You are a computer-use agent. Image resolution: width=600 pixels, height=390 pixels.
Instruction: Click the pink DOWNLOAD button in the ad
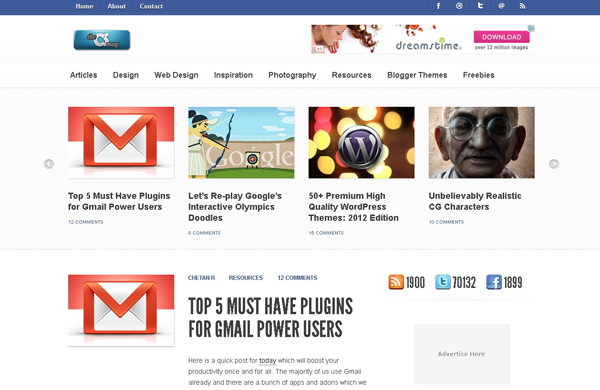(501, 37)
